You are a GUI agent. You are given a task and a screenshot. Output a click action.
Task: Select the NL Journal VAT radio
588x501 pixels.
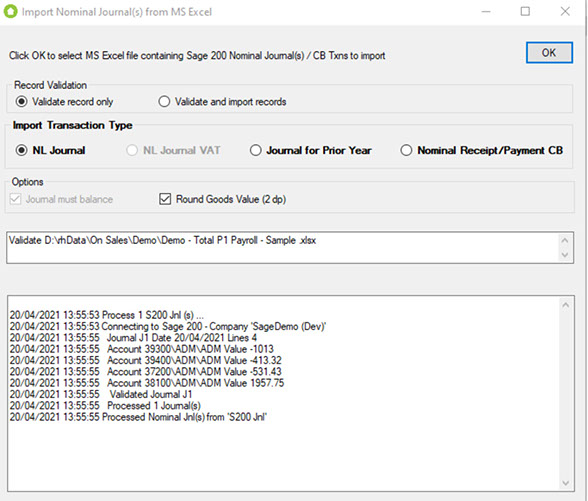132,150
